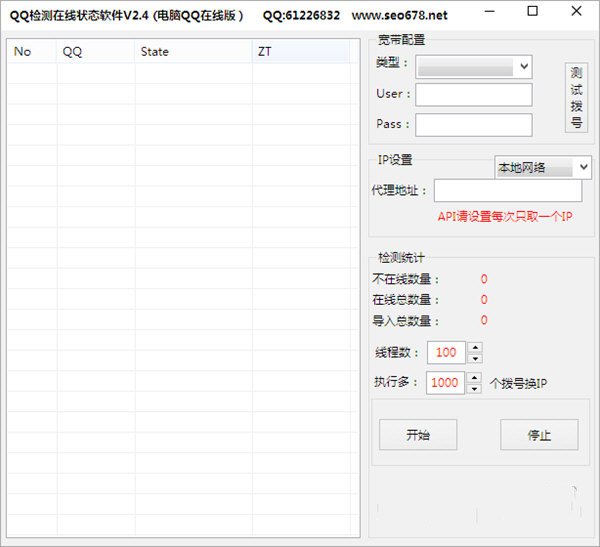The image size is (600, 547).
Task: Click the 线程数 value box showing 100
Action: [445, 353]
